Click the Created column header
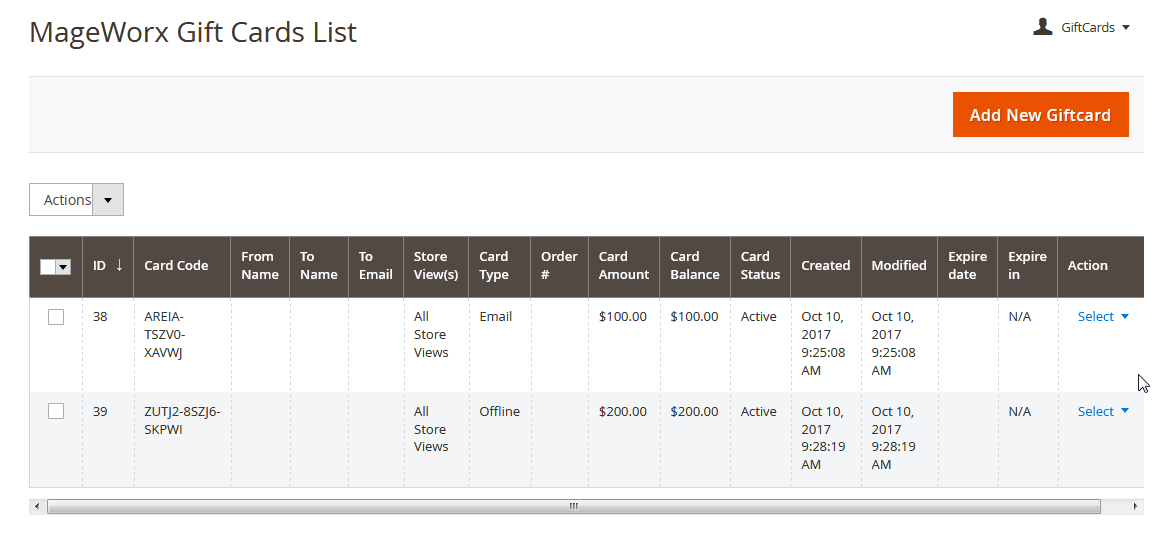The image size is (1171, 539). 826,266
